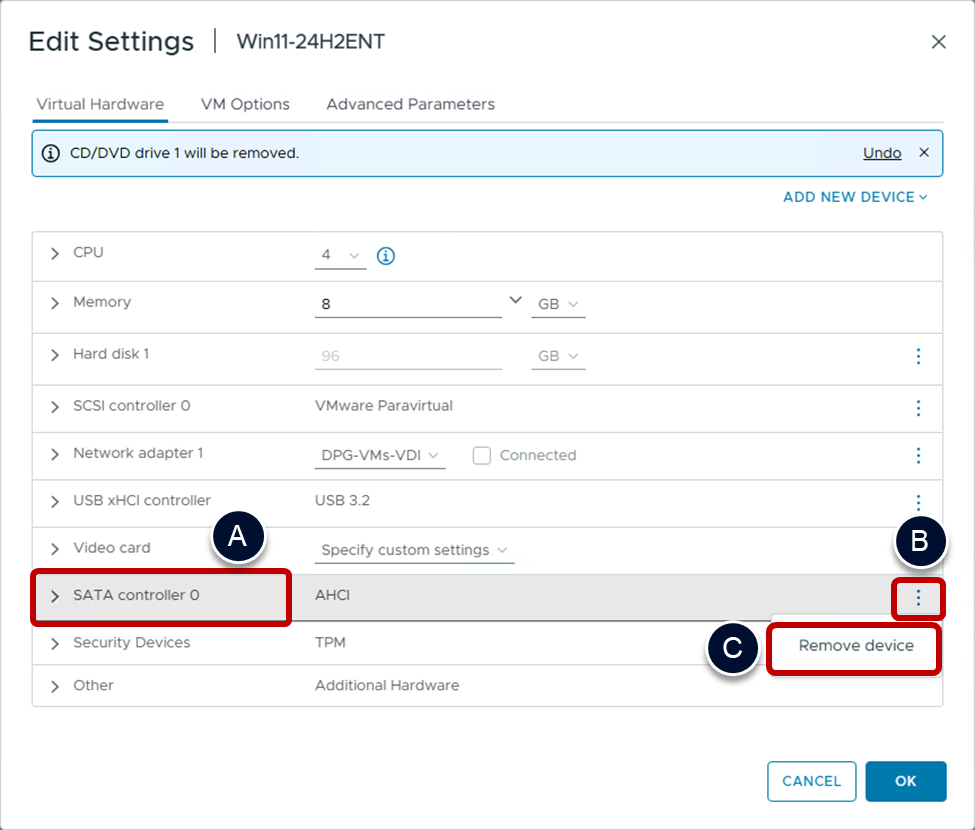Image resolution: width=975 pixels, height=830 pixels.
Task: Select Remove device from the menu
Action: click(x=855, y=646)
